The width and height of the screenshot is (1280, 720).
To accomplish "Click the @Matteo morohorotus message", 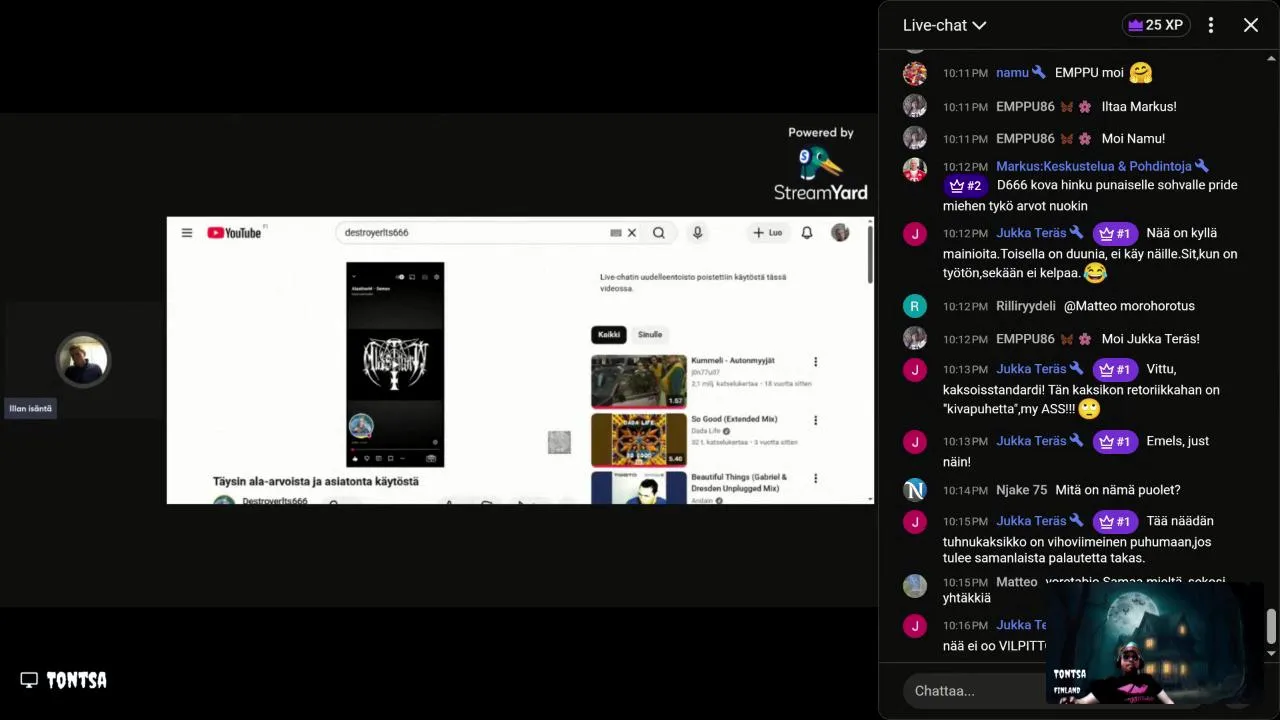I will 1129,306.
